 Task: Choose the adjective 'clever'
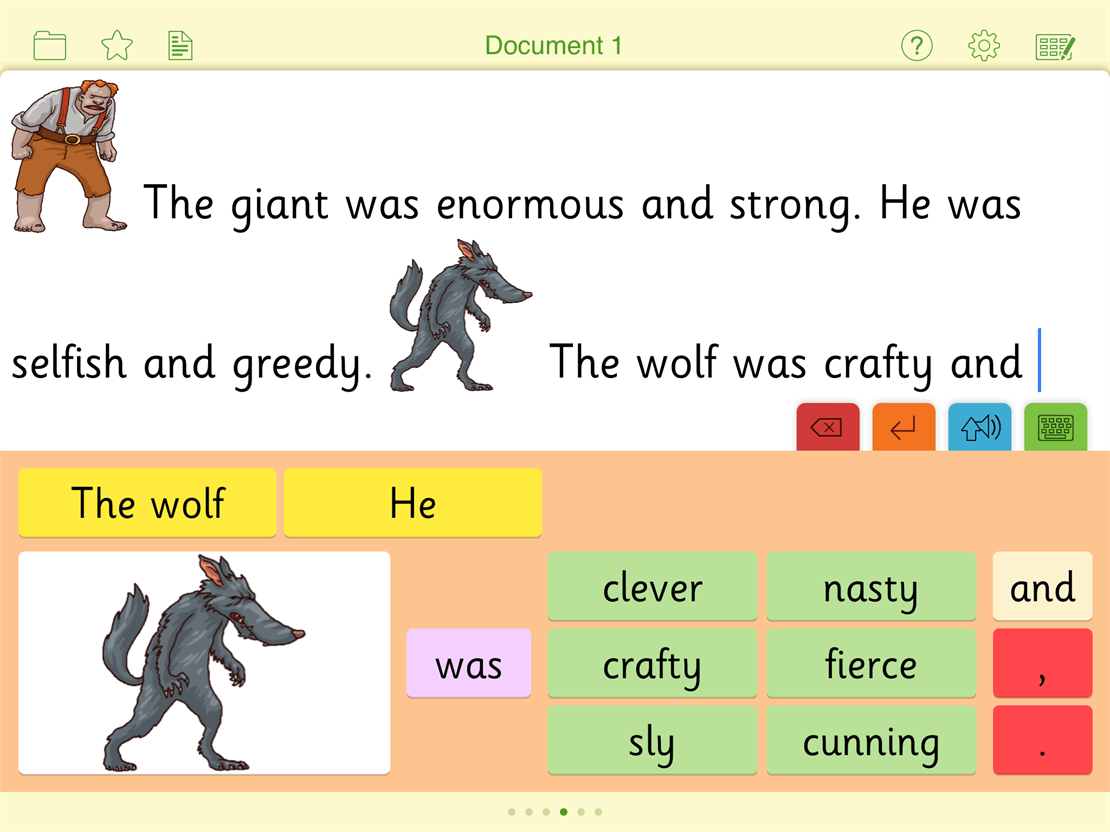point(652,586)
